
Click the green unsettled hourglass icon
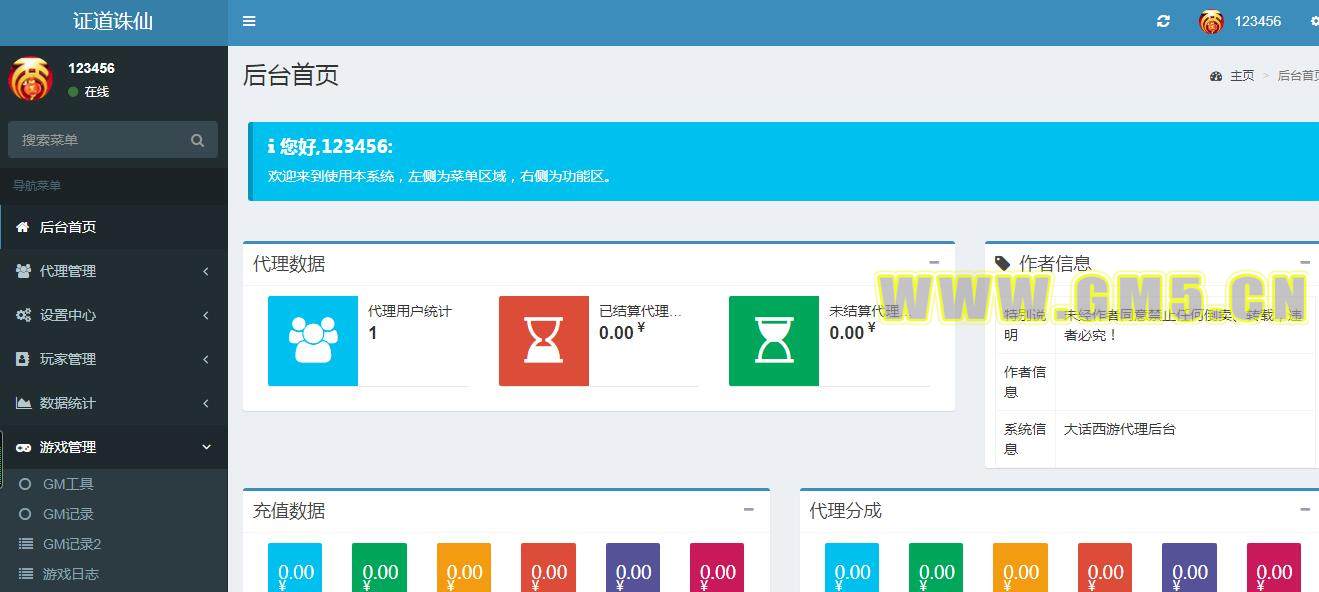click(773, 341)
